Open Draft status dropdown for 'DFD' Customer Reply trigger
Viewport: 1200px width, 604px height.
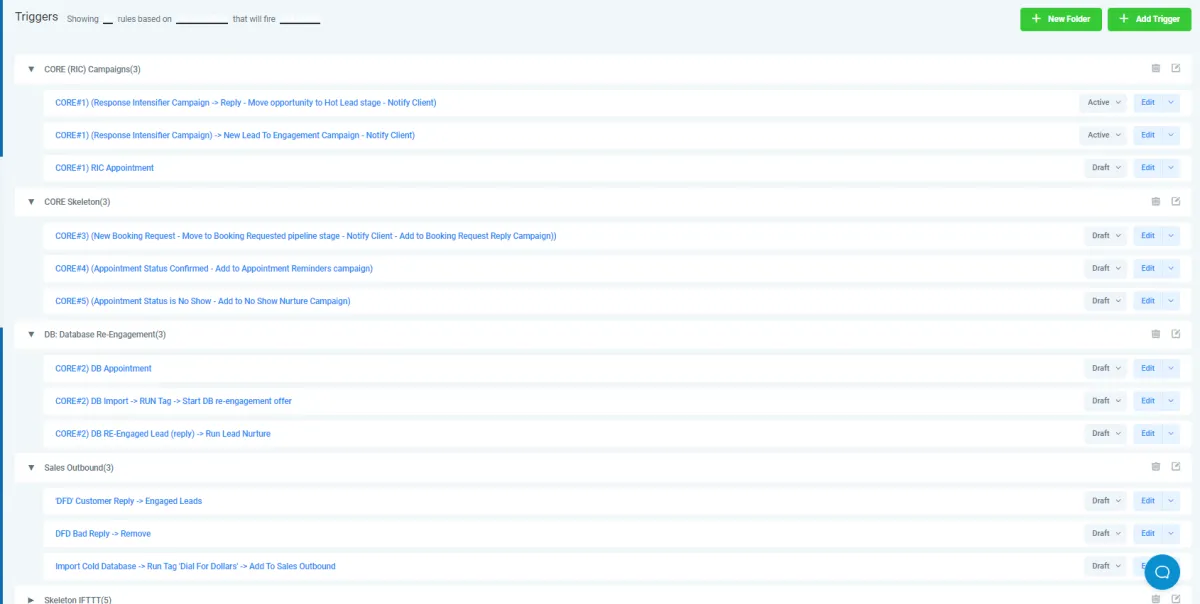coord(1106,501)
